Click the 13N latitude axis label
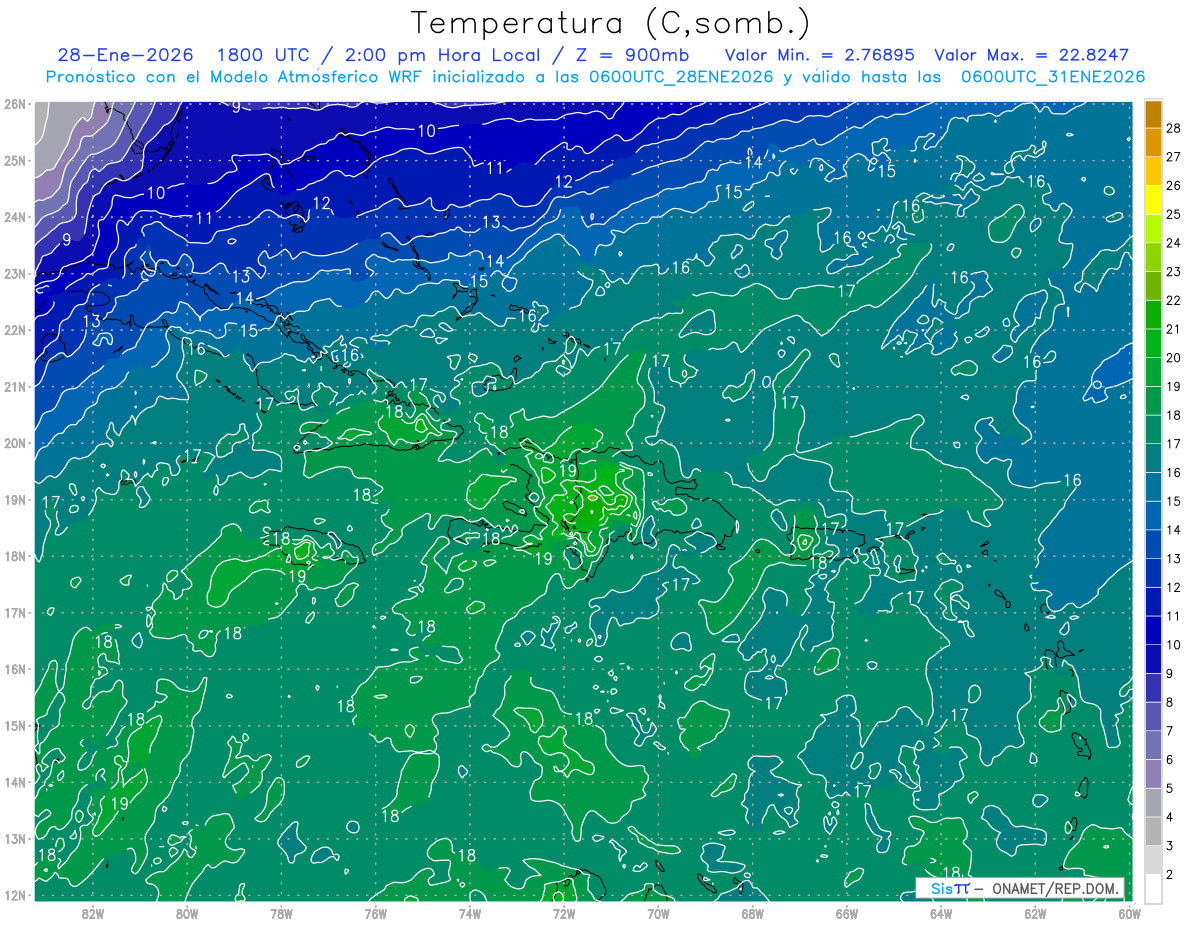1200x927 pixels. pos(15,839)
